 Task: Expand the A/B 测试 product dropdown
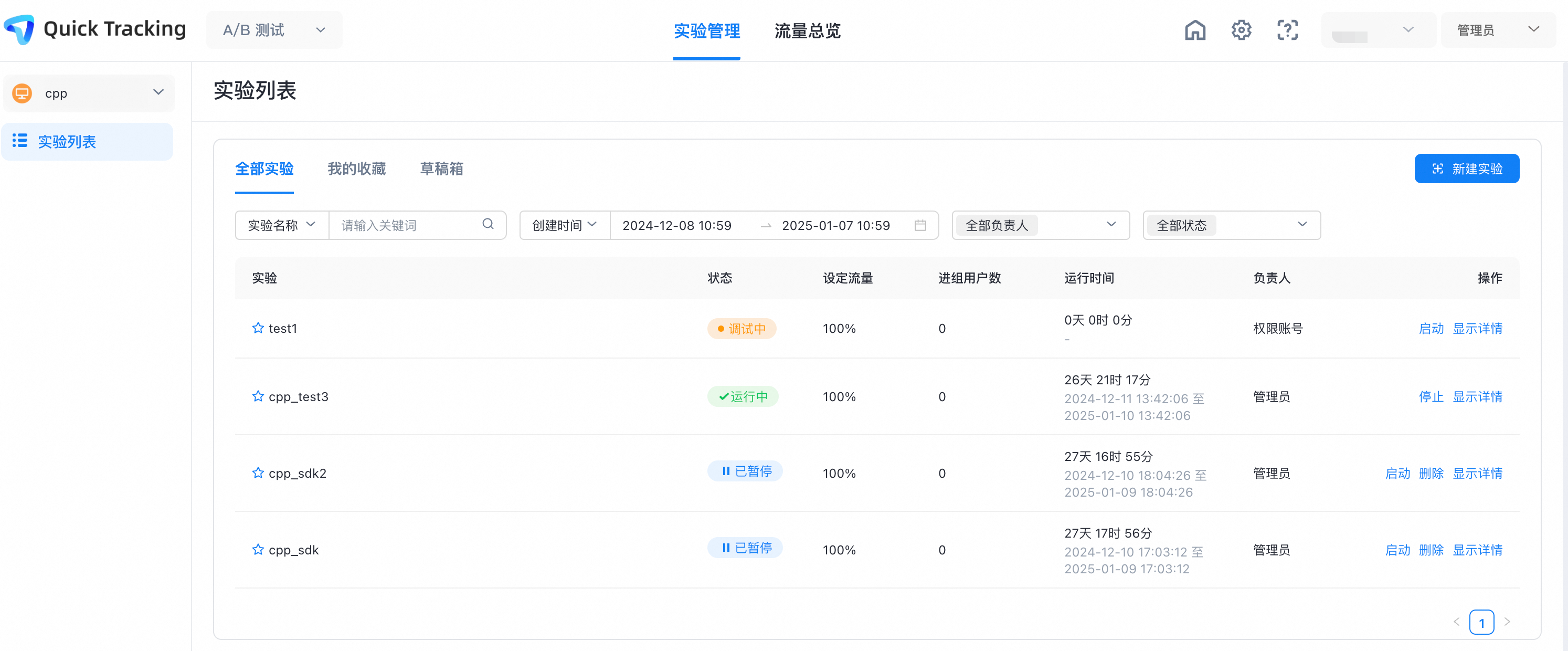(274, 30)
